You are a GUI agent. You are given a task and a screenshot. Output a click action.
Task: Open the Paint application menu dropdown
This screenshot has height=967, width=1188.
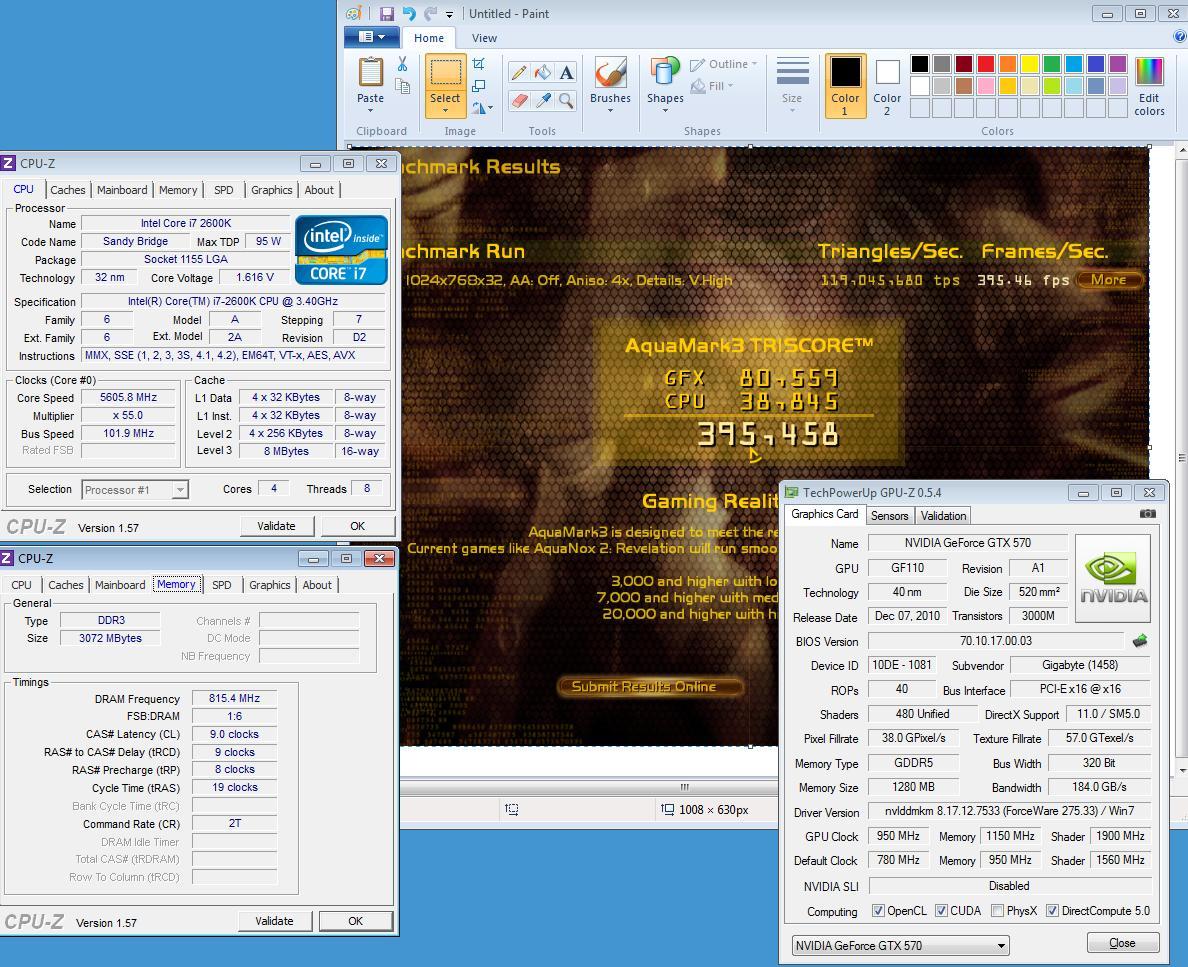(371, 37)
